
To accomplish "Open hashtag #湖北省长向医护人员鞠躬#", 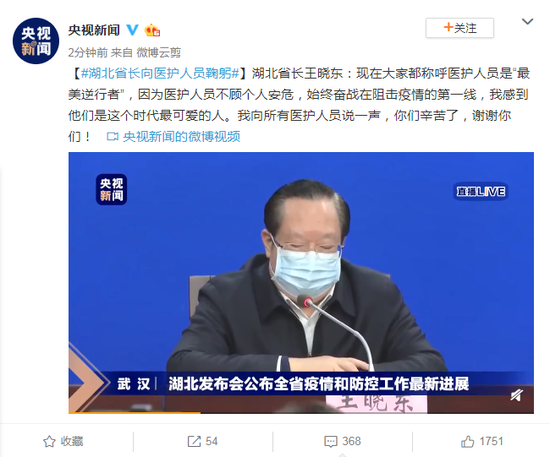I will point(160,73).
